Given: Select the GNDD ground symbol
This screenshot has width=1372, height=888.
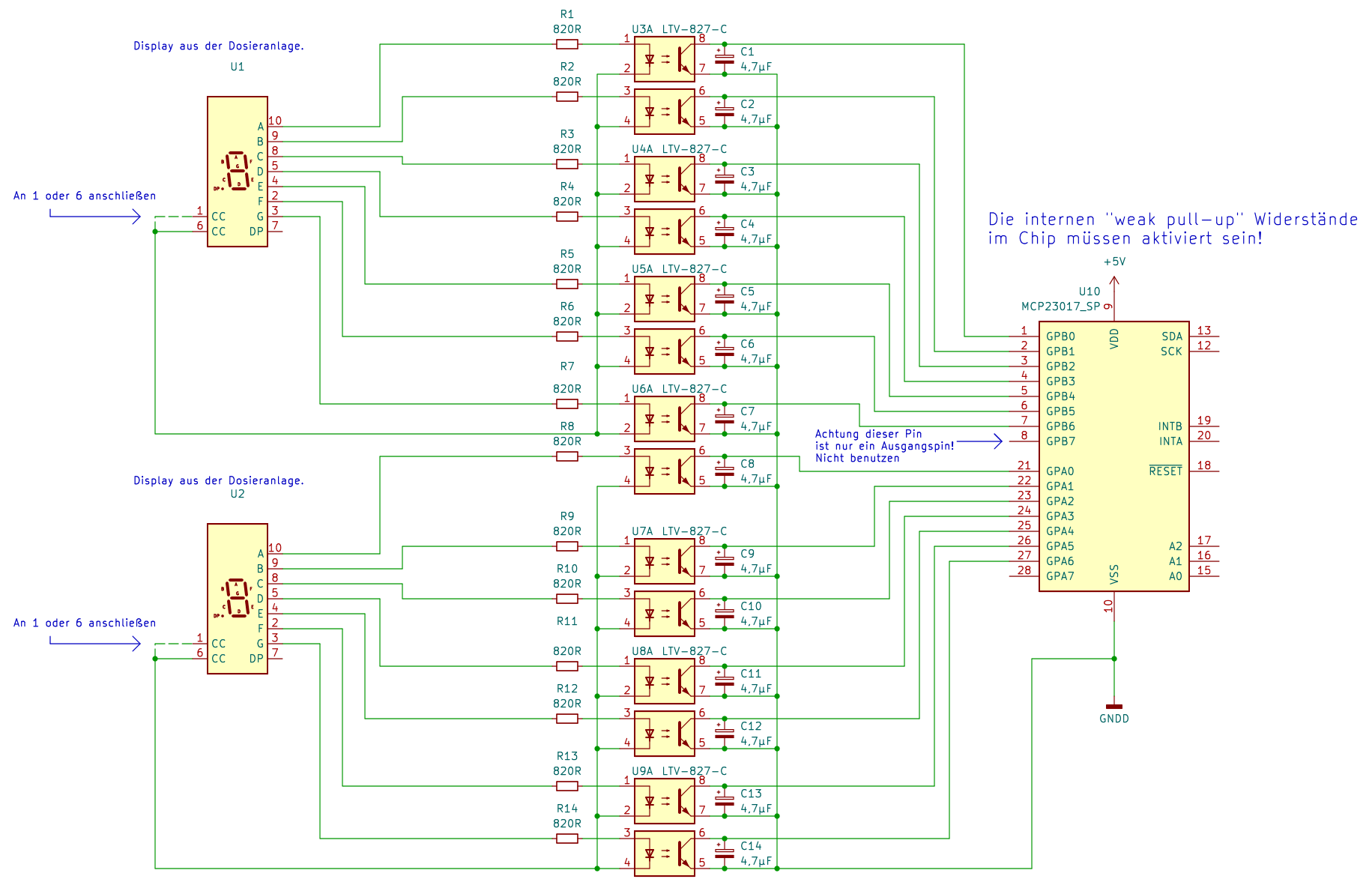Looking at the screenshot, I should (1114, 706).
